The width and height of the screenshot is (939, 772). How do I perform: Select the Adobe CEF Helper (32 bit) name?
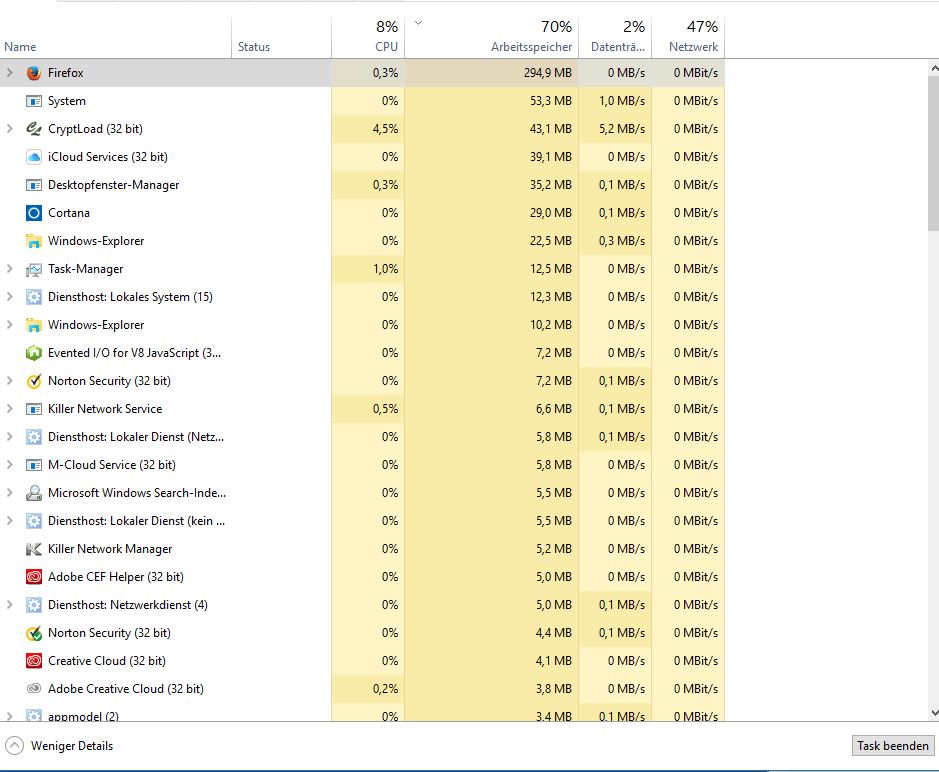click(116, 577)
